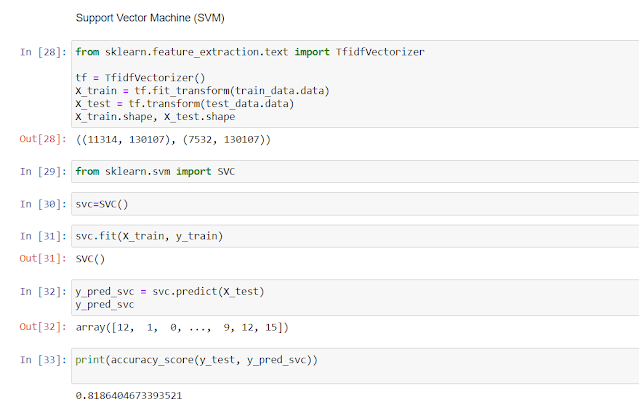
Task: Click the In [30] prompt label
Action: tap(40, 205)
